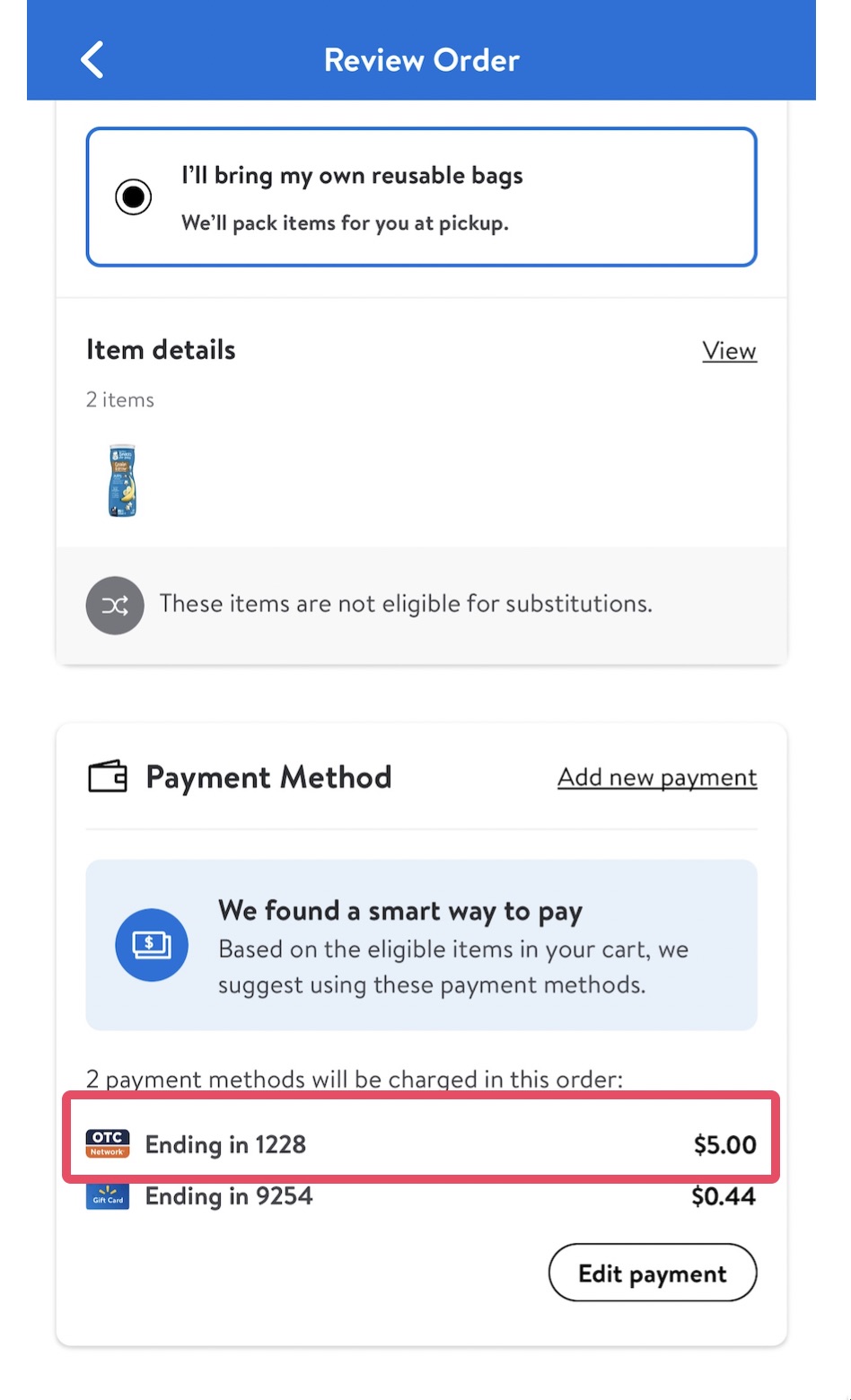This screenshot has width=851, height=1400.
Task: Click the Walmart Gift Card icon
Action: point(107,1196)
